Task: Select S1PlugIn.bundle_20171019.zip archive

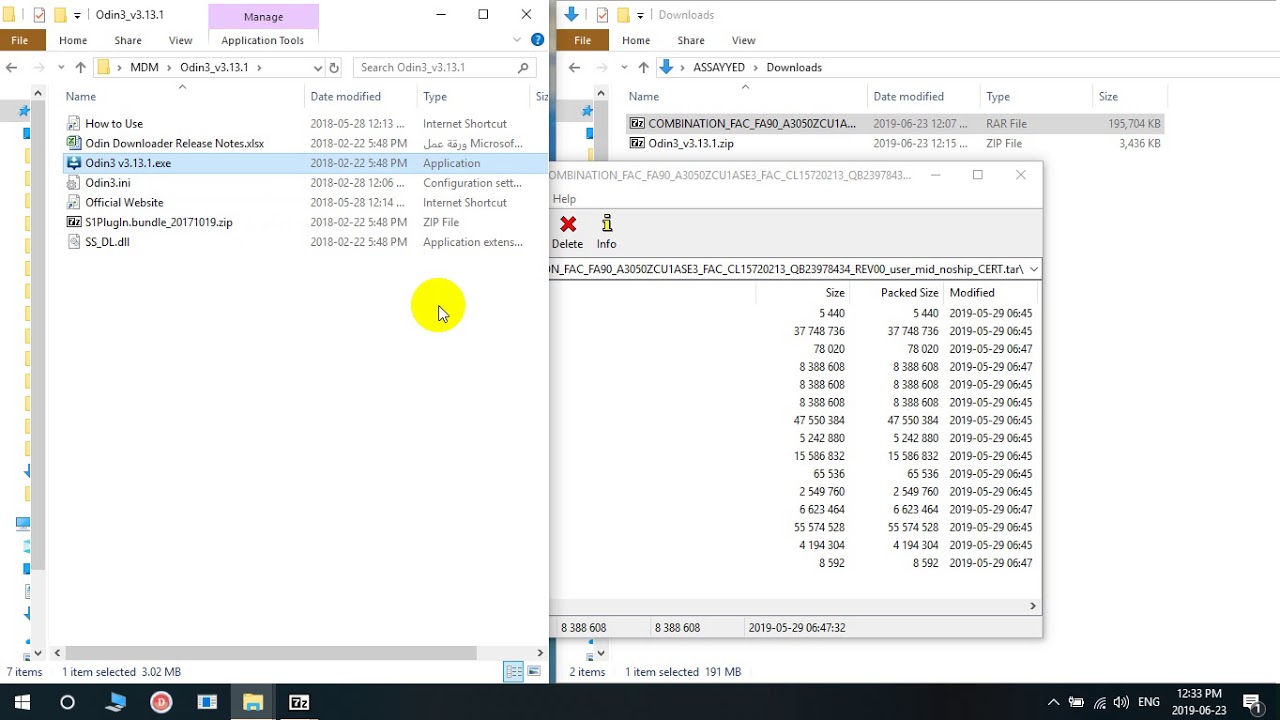Action: 149,222
